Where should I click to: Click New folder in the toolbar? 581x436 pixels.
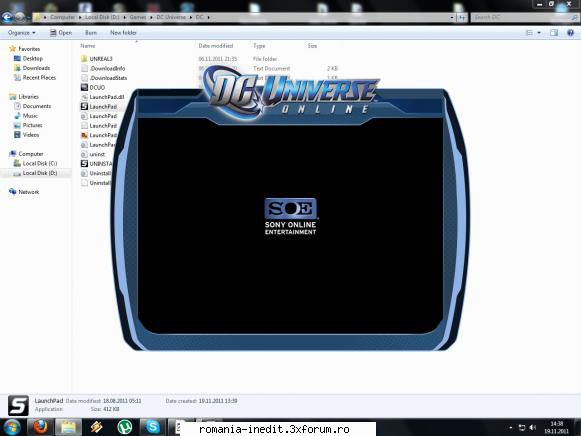[x=123, y=33]
